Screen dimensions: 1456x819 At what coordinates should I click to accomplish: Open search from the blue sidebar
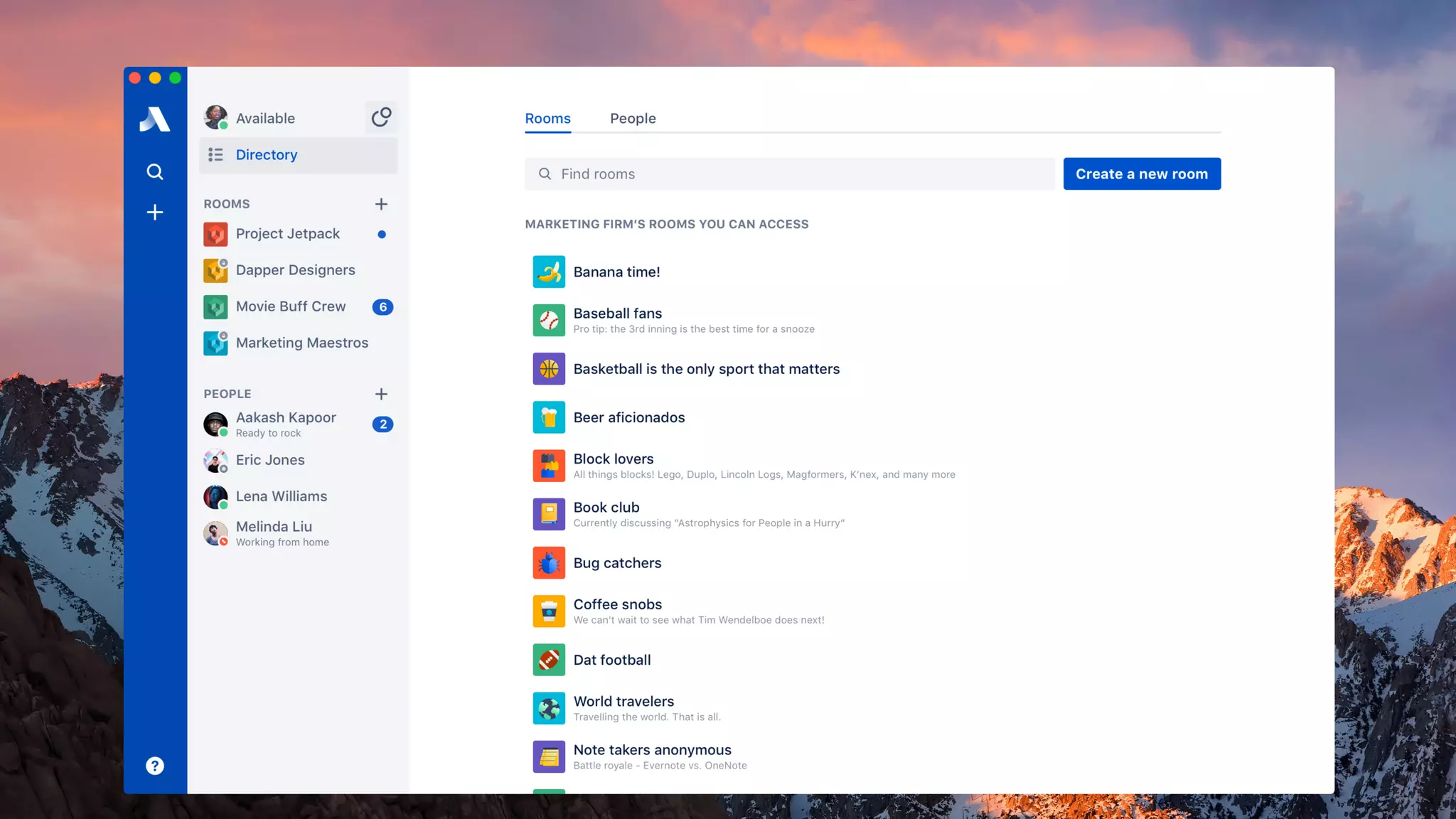pyautogui.click(x=154, y=171)
